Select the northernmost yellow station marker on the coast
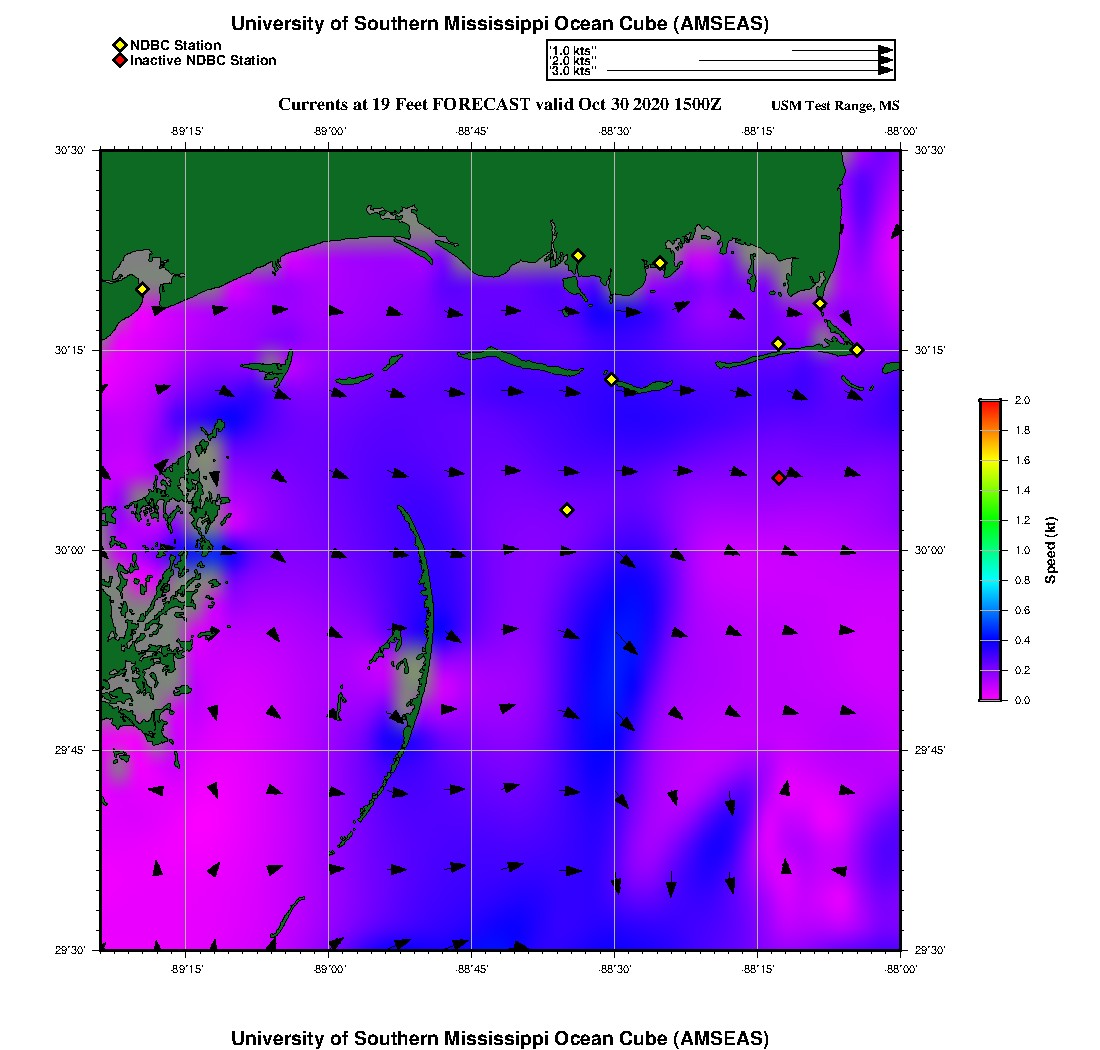The image size is (1100, 1050). [x=578, y=256]
